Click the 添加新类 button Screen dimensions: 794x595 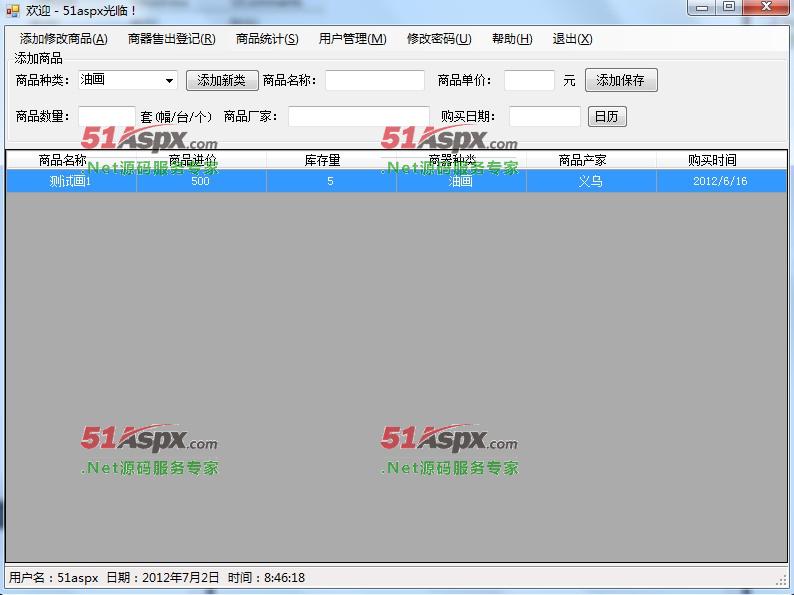click(222, 81)
